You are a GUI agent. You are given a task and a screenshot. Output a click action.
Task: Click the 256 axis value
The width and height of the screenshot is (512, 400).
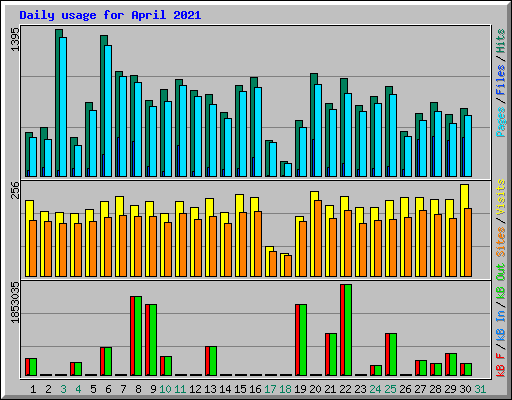[15, 190]
